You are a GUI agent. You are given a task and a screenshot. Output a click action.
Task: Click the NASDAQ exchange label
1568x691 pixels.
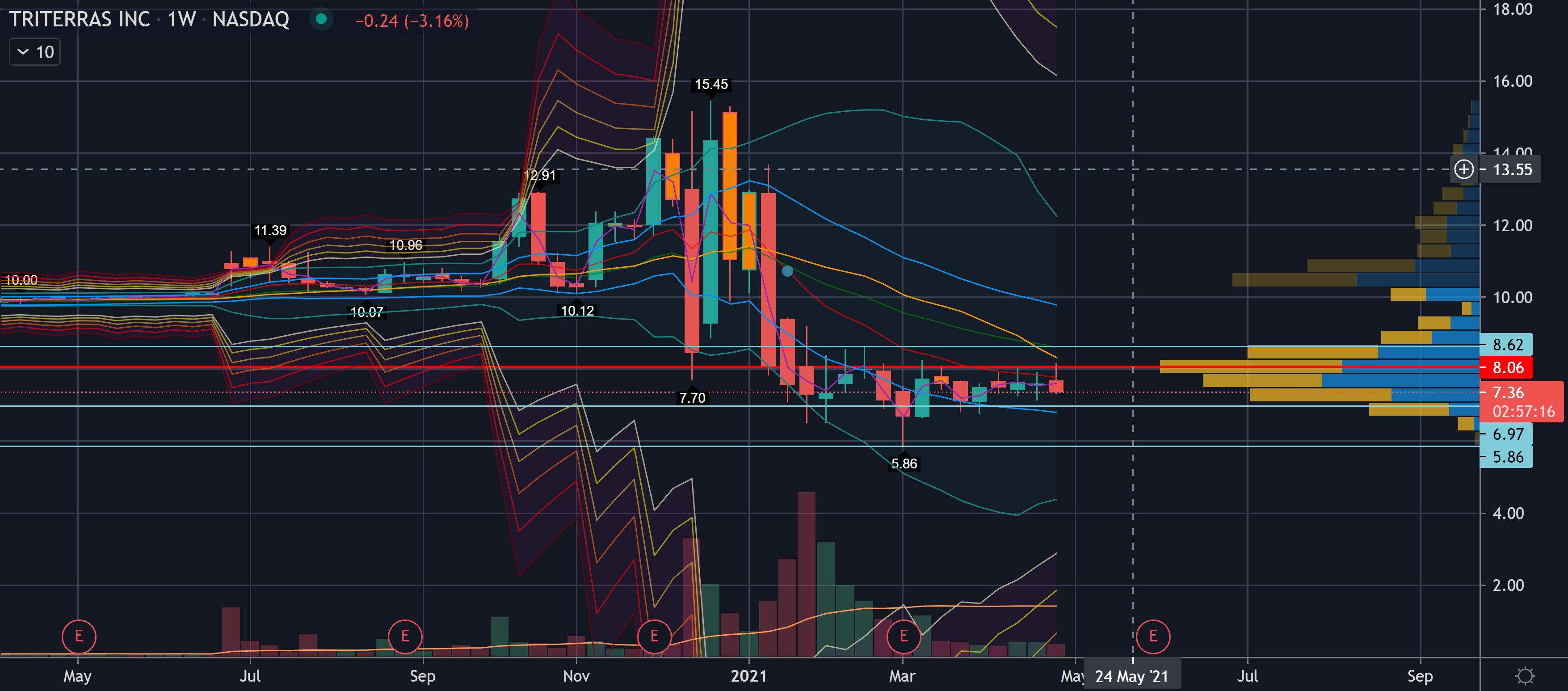pos(251,20)
